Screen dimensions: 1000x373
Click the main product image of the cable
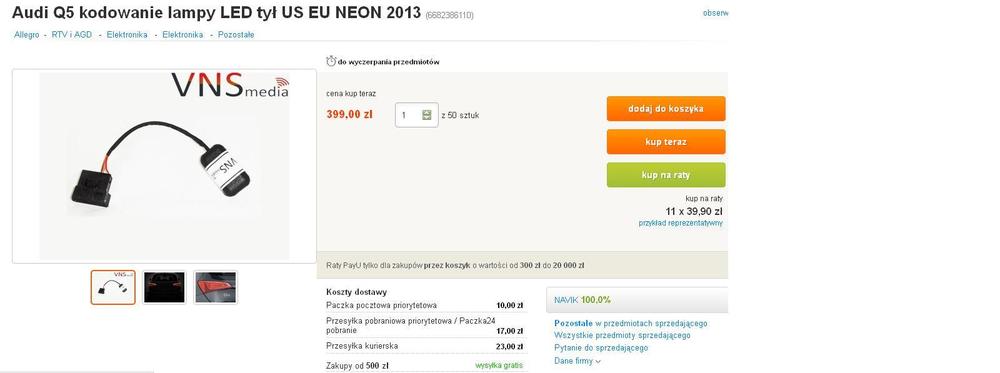[165, 166]
